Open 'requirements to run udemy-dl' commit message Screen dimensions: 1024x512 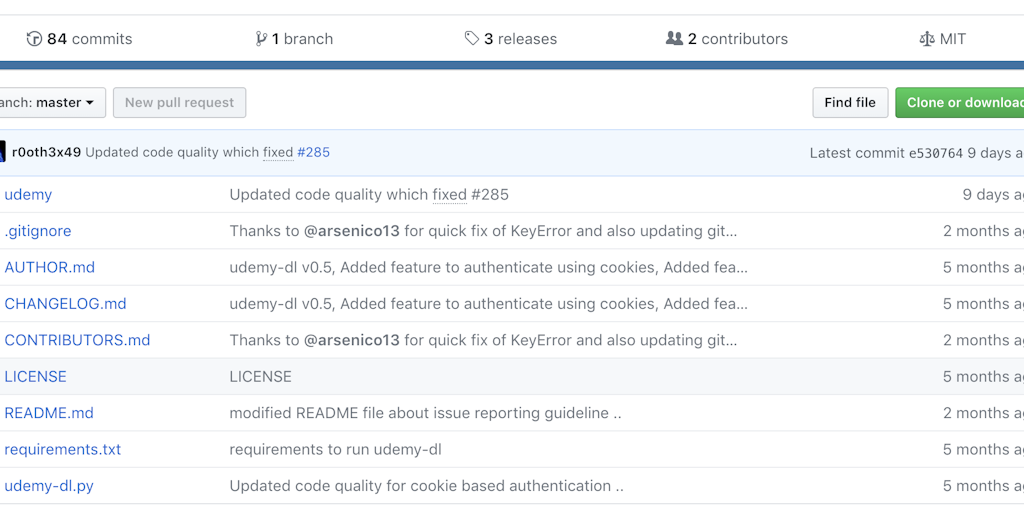pyautogui.click(x=336, y=450)
